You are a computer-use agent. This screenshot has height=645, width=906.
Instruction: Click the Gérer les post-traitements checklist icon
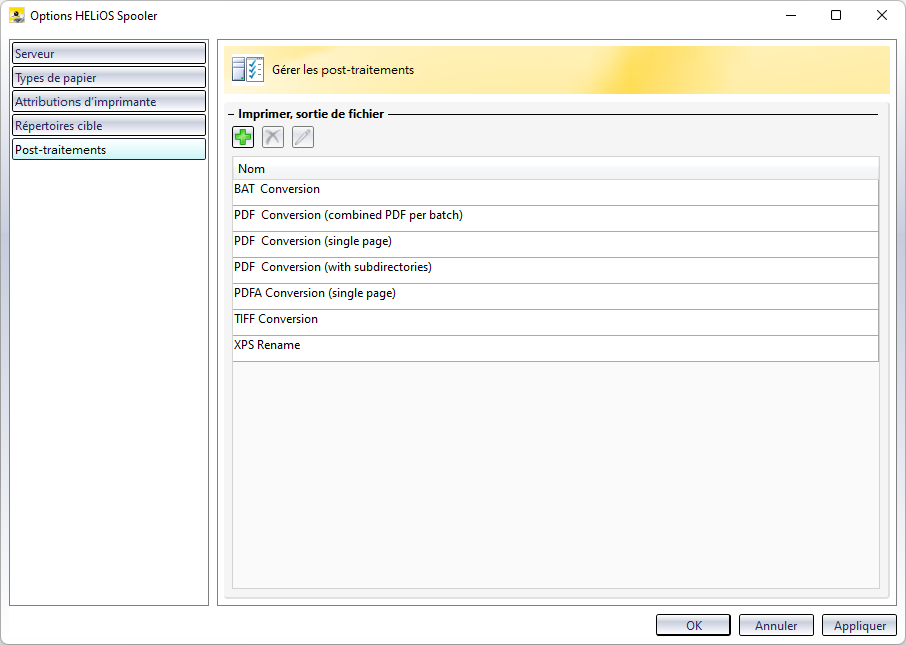(248, 69)
